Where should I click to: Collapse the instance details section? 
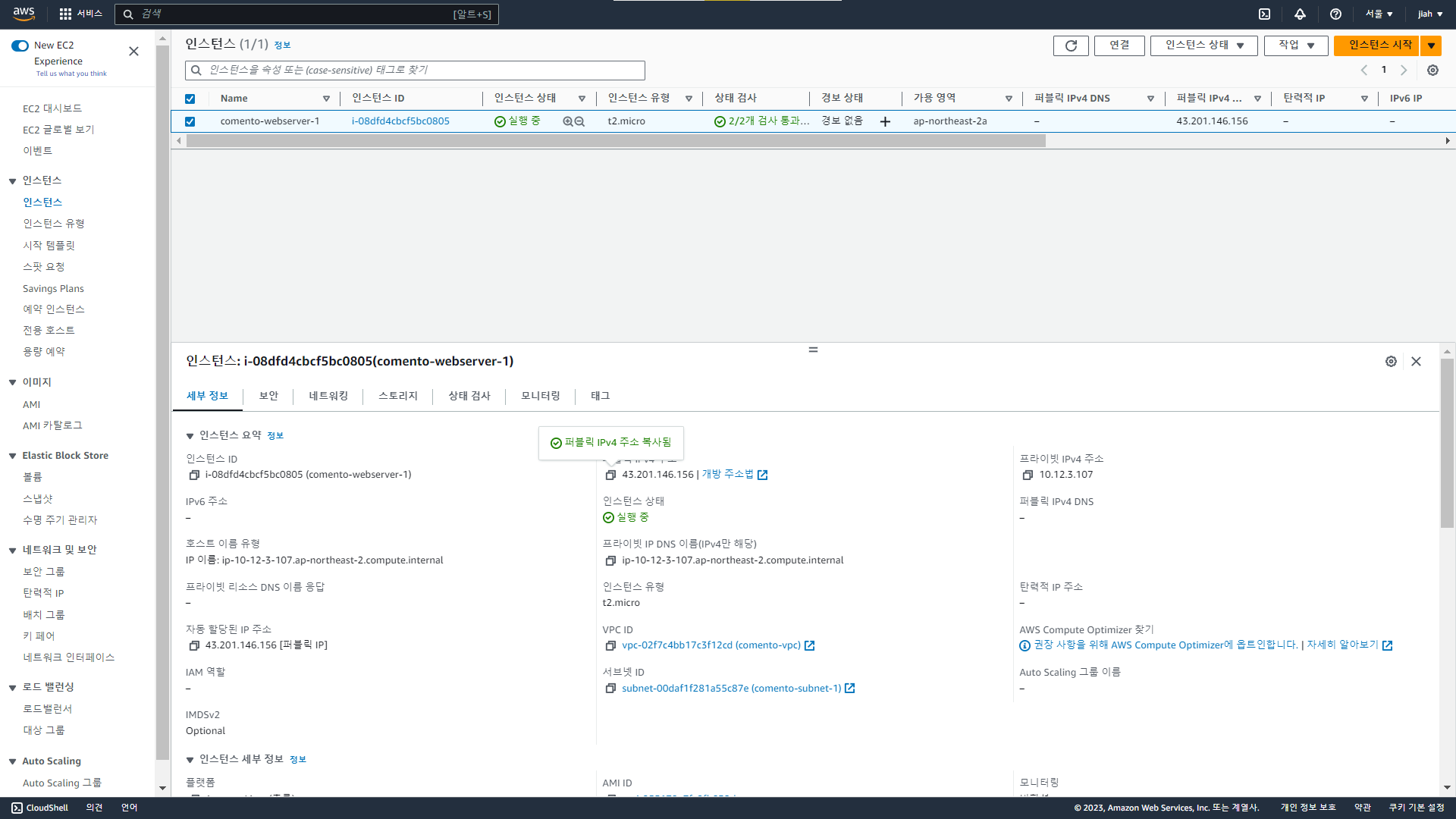click(190, 760)
